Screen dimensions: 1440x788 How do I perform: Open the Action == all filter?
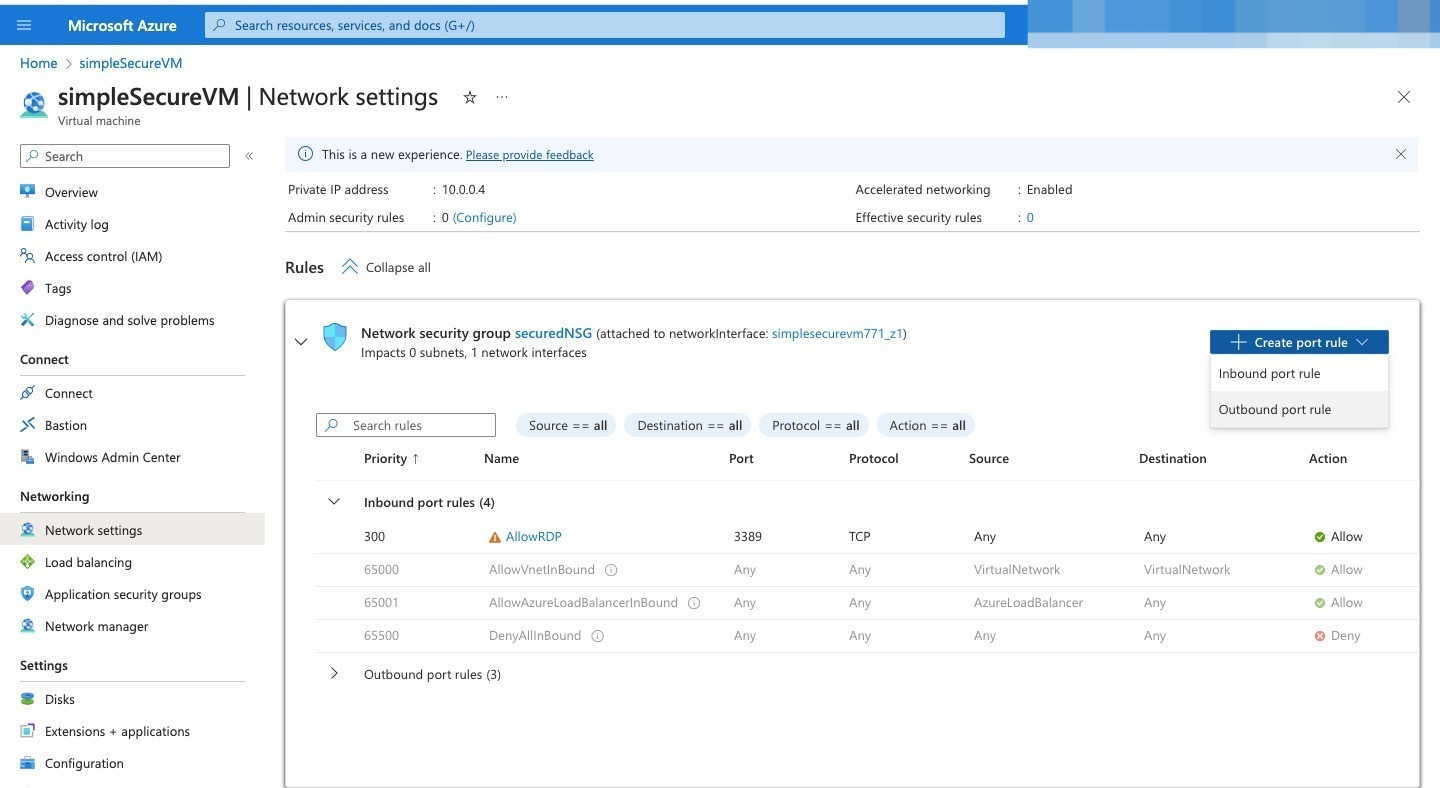click(927, 425)
